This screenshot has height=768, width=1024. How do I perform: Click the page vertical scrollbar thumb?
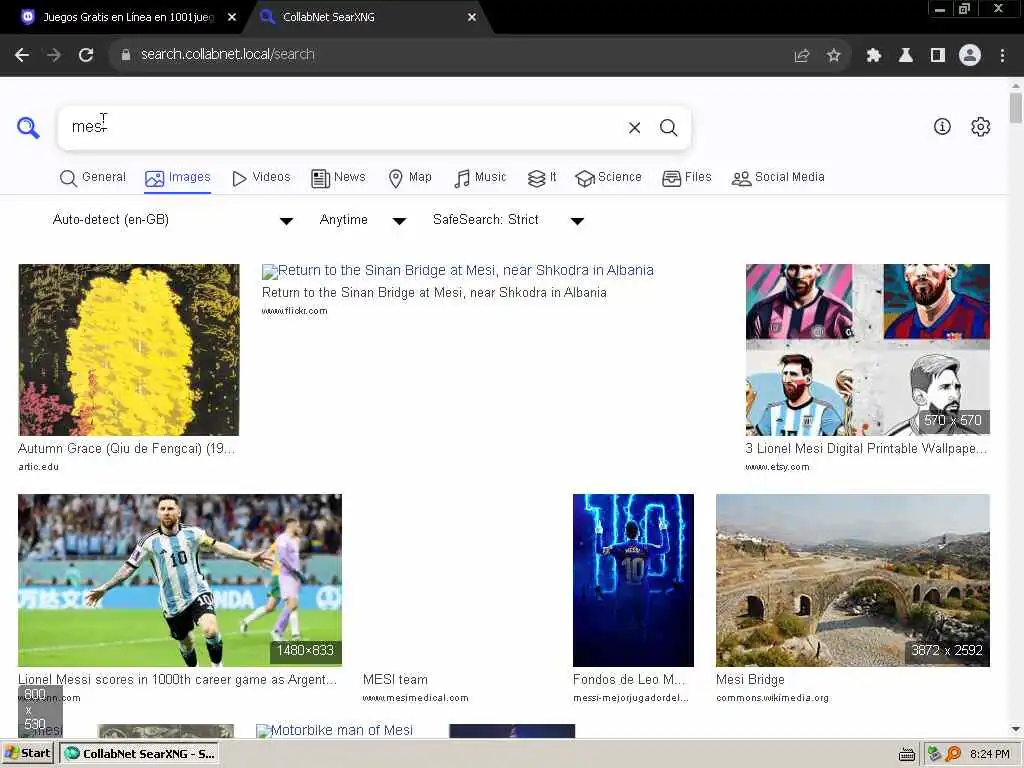click(1016, 107)
